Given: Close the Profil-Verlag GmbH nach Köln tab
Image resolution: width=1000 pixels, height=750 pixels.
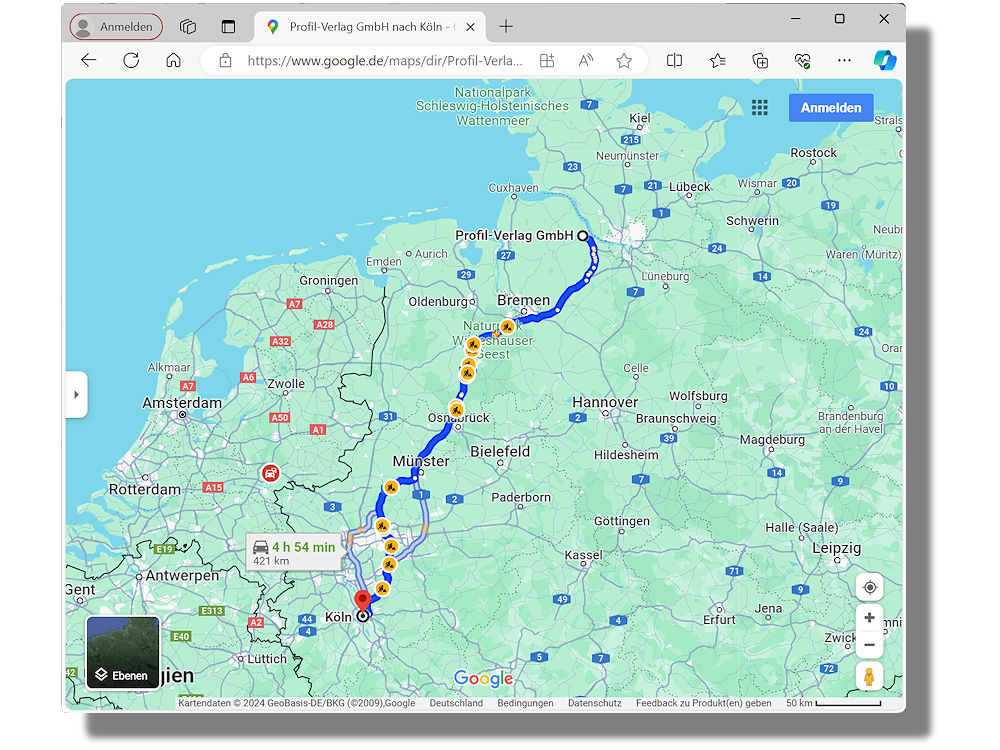Looking at the screenshot, I should pyautogui.click(x=470, y=27).
